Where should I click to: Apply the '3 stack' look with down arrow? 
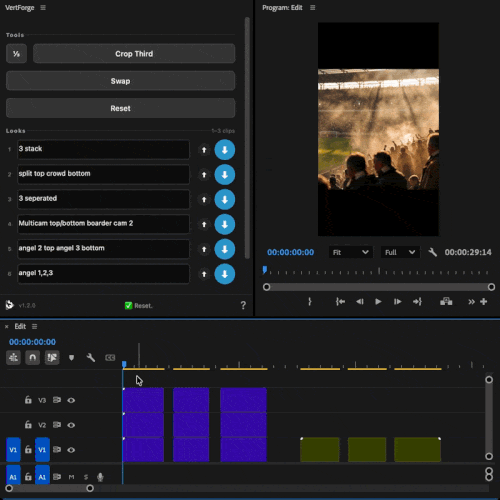point(225,150)
